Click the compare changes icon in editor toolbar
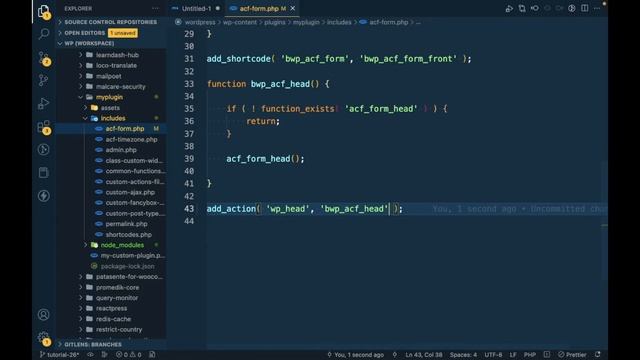The width and height of the screenshot is (640, 360). coord(522,8)
